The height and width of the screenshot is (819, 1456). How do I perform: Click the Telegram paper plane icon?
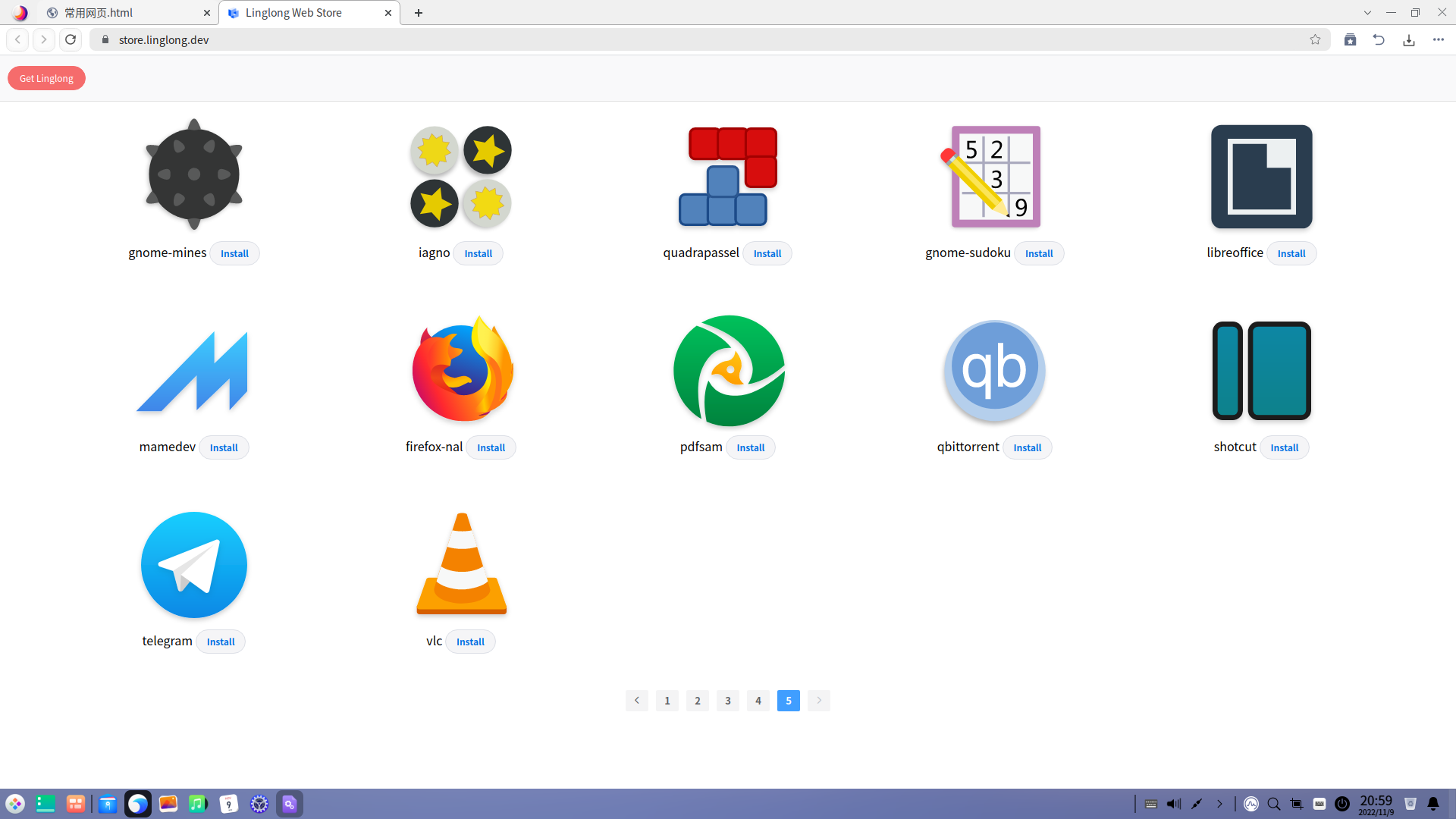(194, 565)
